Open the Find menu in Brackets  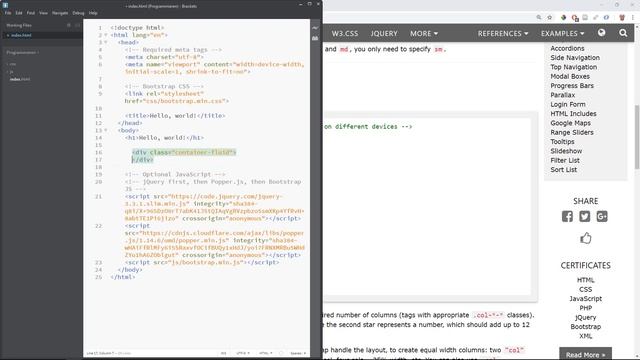(31, 13)
